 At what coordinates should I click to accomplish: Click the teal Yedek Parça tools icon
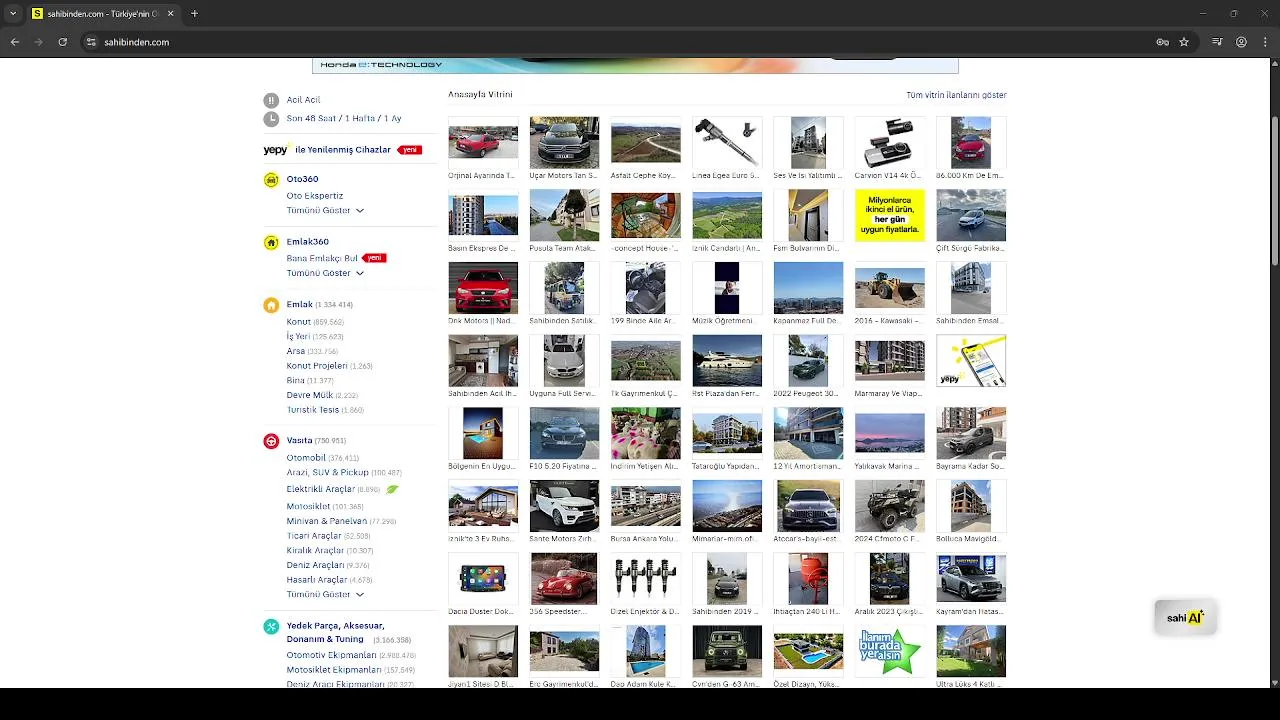click(271, 626)
